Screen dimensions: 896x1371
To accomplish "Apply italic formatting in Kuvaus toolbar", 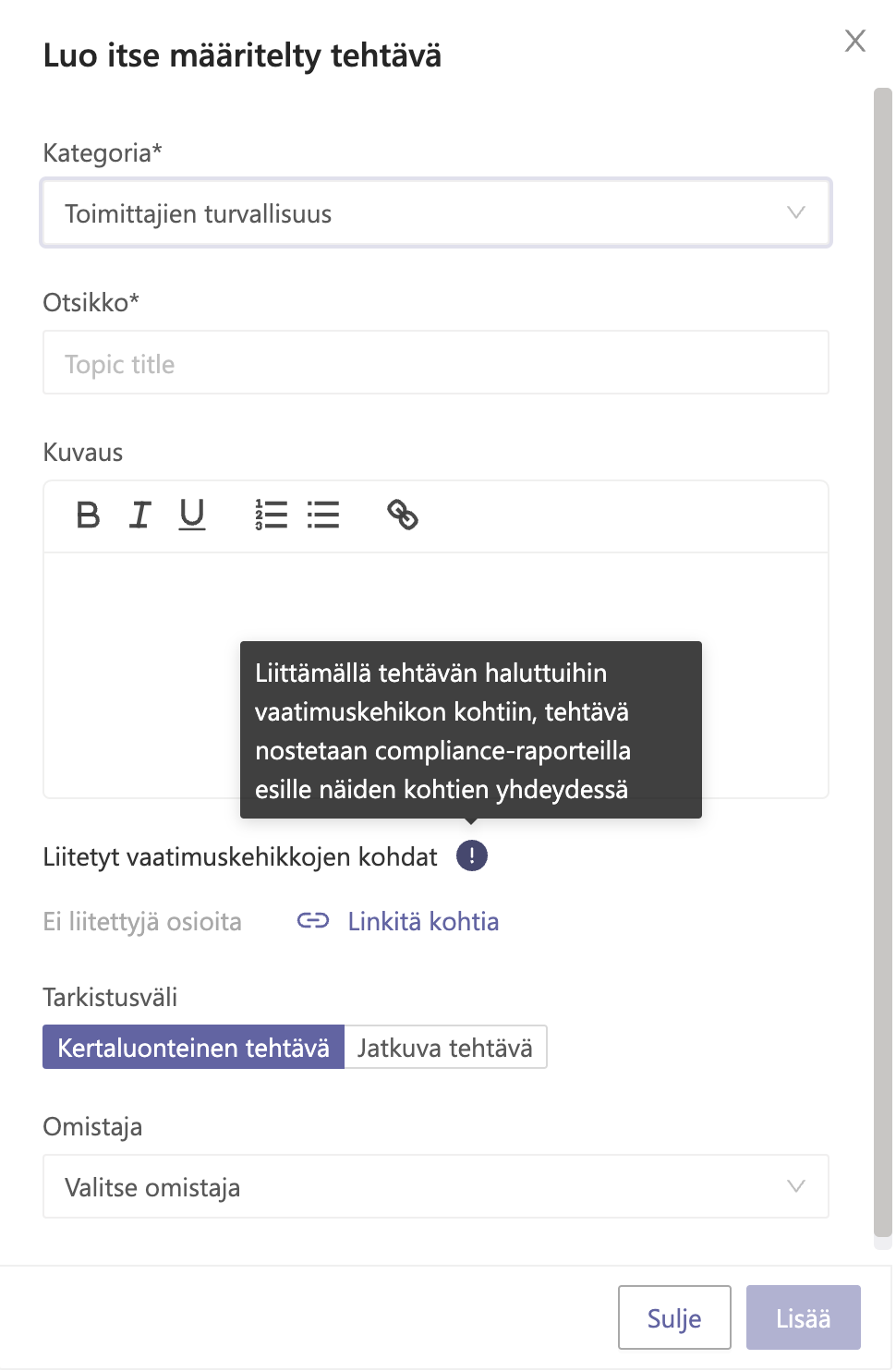I will pyautogui.click(x=139, y=515).
